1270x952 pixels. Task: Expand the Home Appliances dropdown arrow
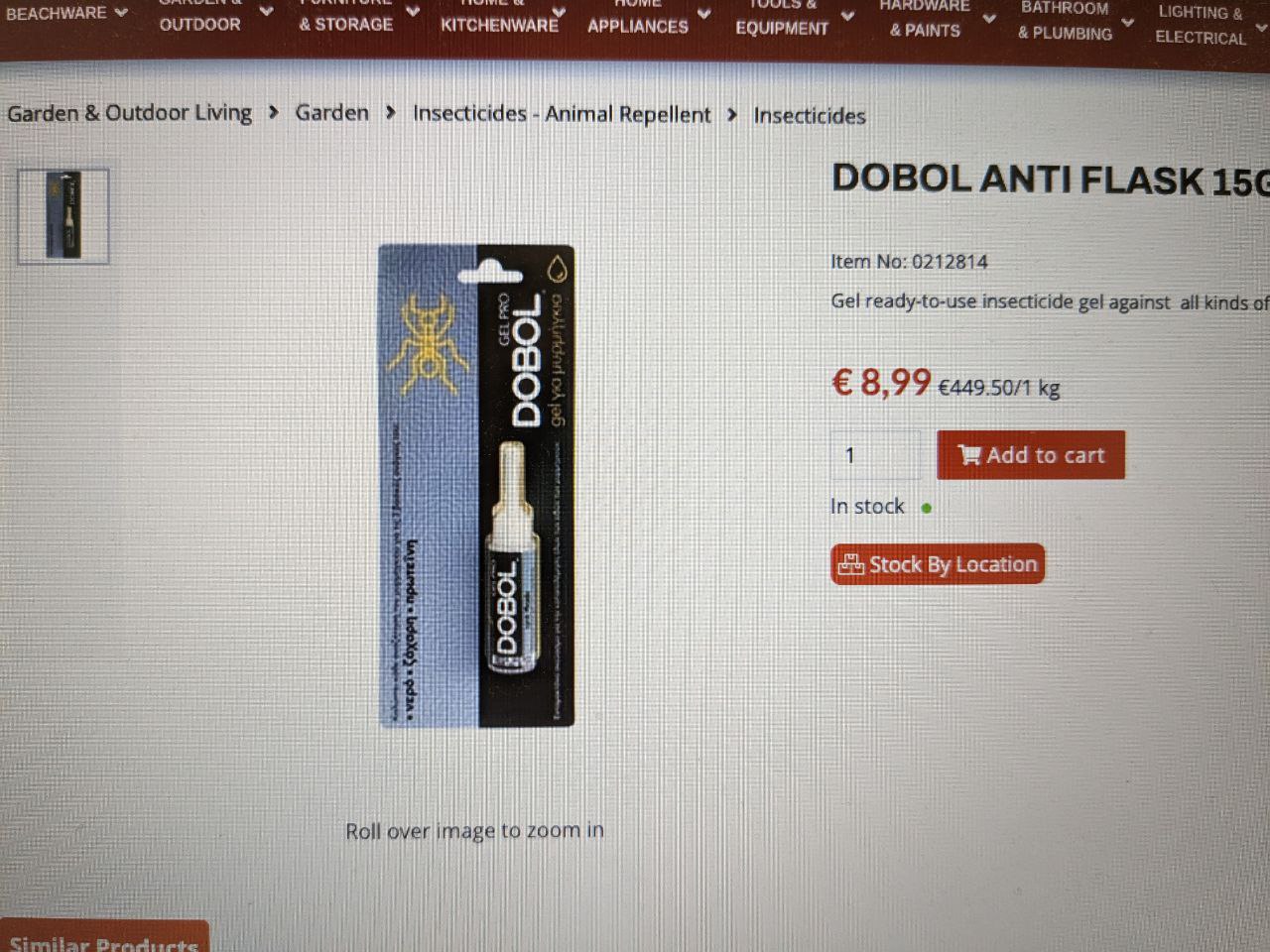pyautogui.click(x=703, y=14)
